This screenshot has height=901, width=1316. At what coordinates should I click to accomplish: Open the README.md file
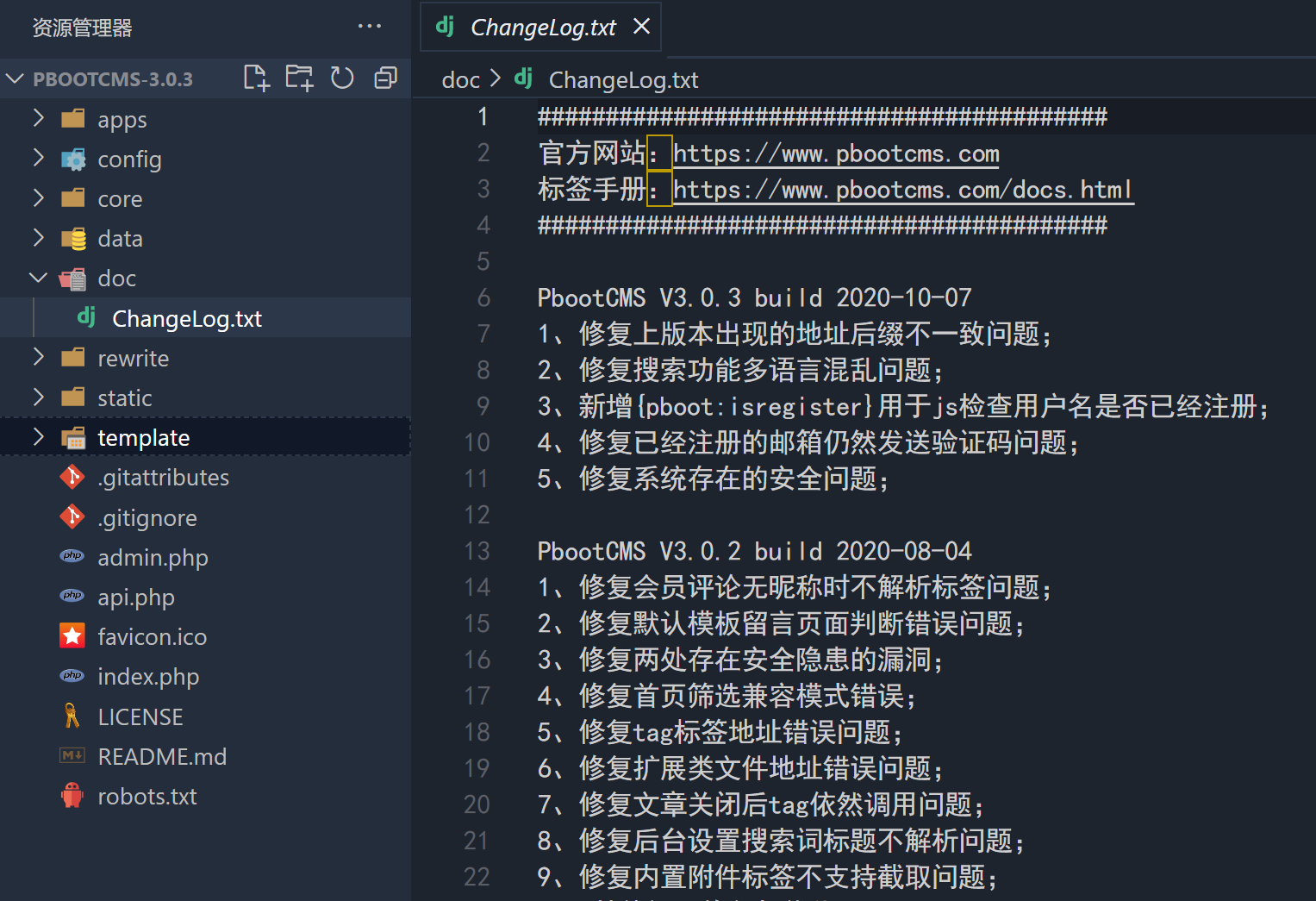[162, 756]
